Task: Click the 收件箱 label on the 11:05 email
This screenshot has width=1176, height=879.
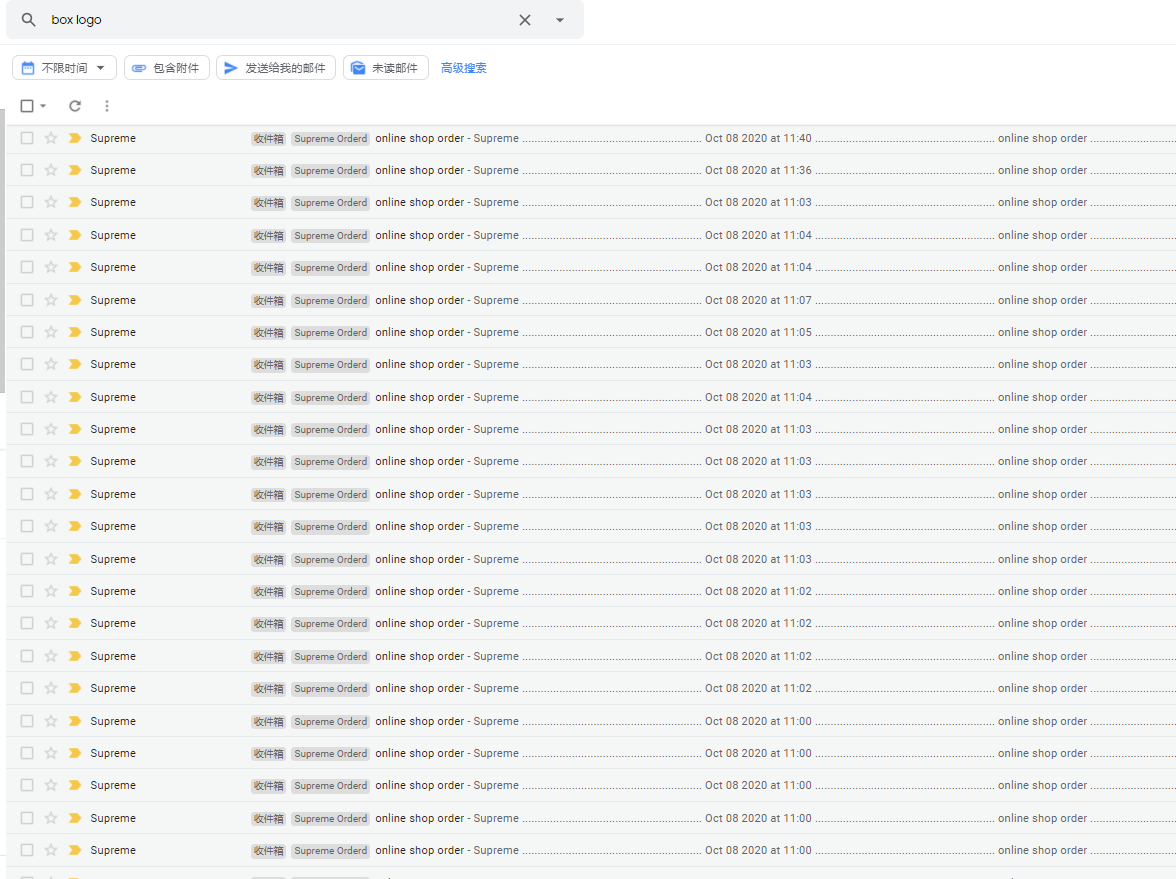Action: (x=268, y=333)
